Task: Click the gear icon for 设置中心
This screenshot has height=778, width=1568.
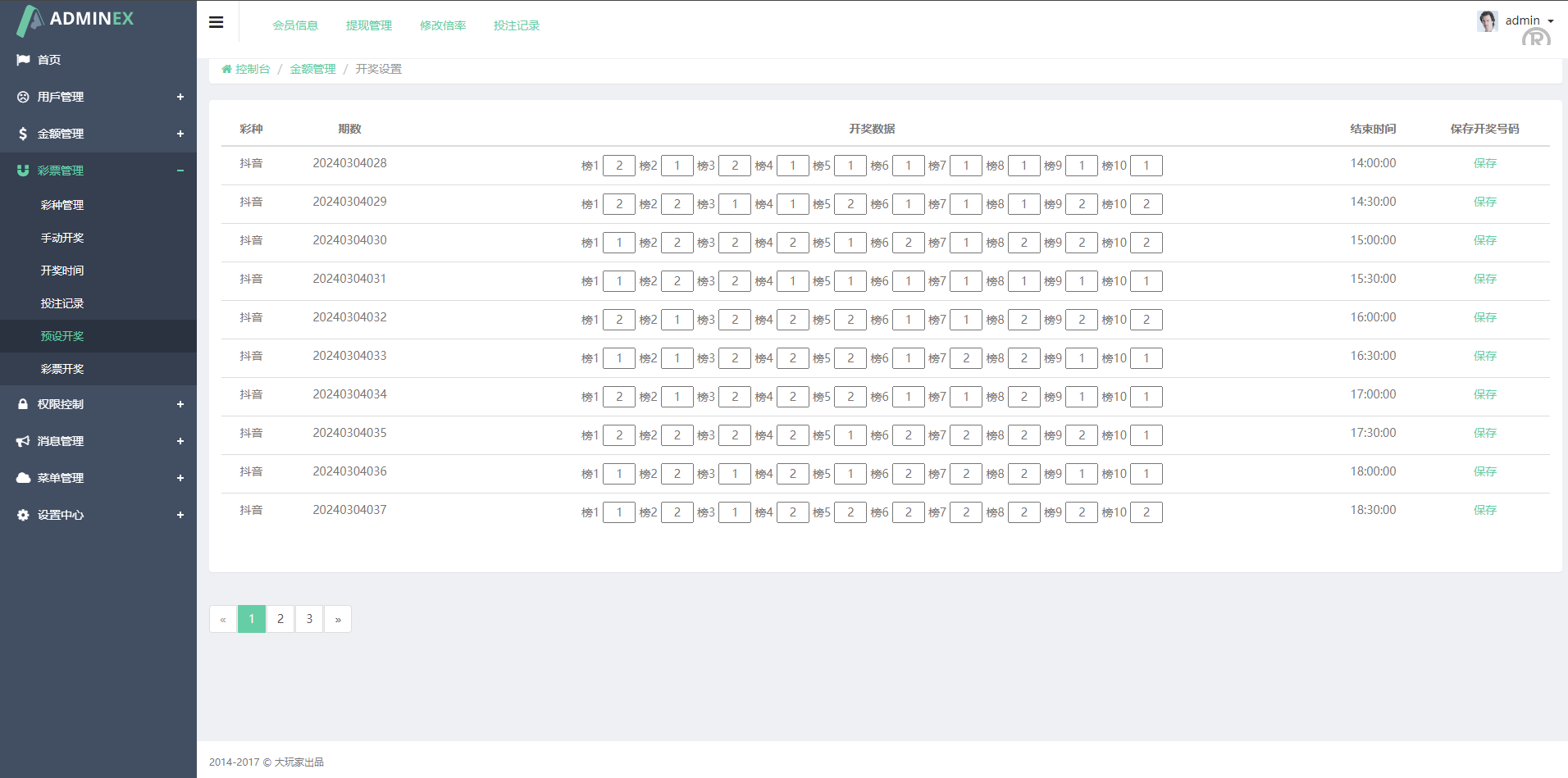Action: tap(23, 515)
